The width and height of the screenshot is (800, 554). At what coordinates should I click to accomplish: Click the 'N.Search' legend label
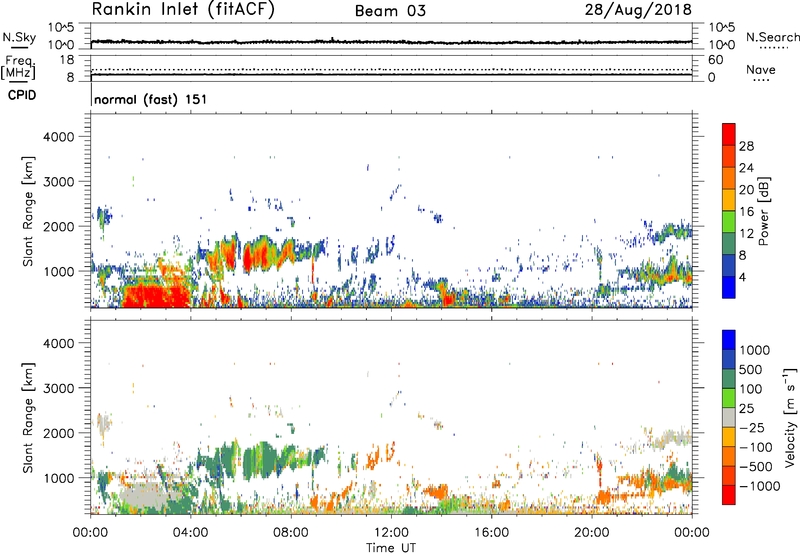[x=772, y=37]
